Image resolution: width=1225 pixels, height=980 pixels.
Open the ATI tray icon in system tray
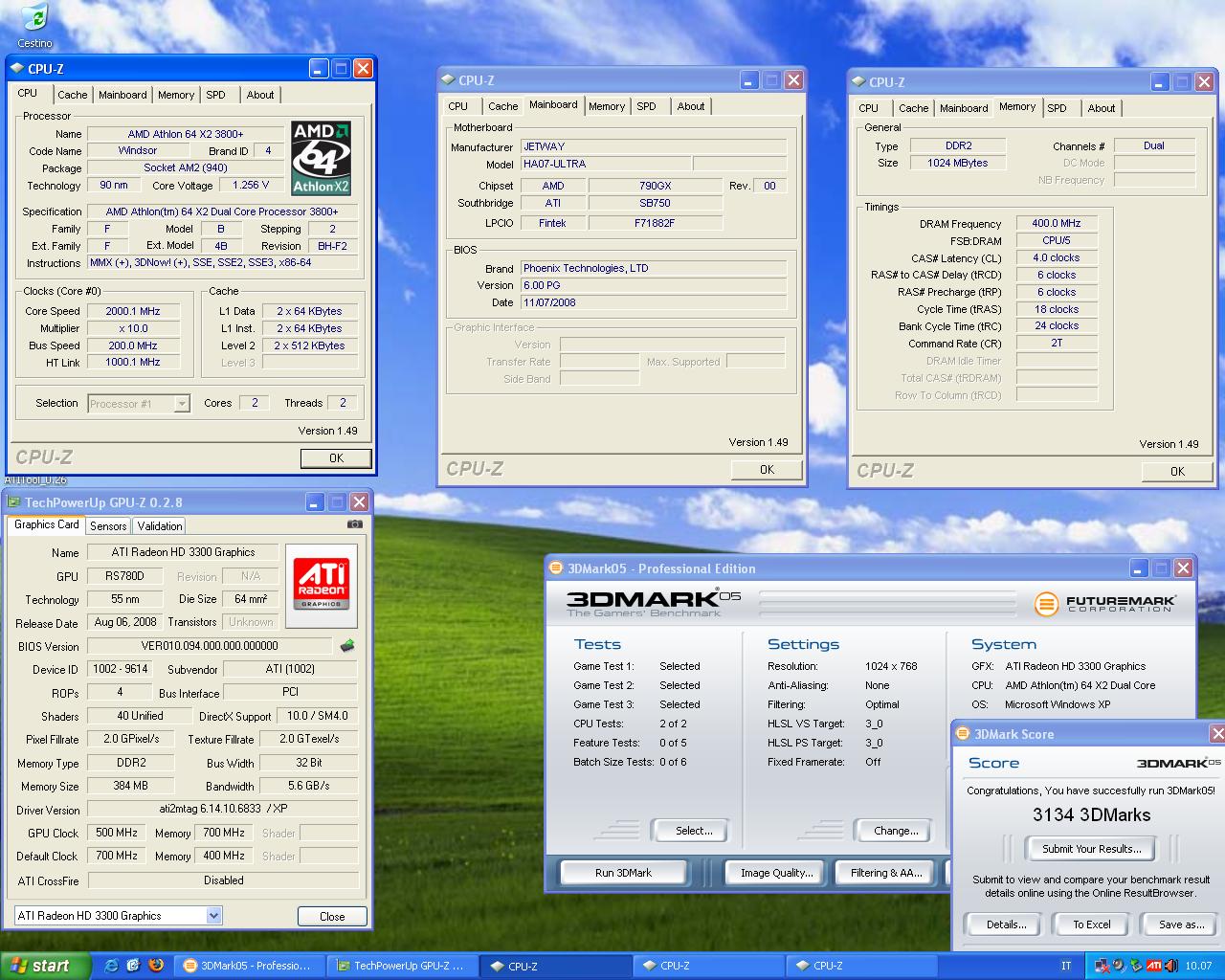click(1154, 966)
